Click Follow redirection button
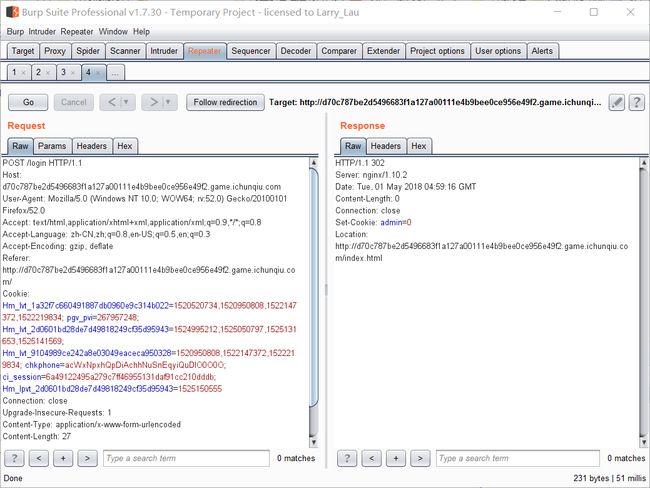Viewport: 650px width, 488px height. (225, 102)
